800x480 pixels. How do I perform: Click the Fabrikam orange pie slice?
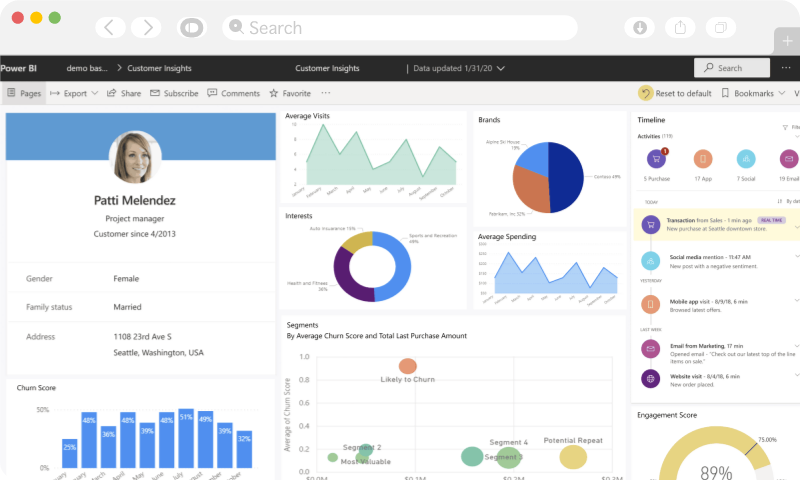coord(529,190)
